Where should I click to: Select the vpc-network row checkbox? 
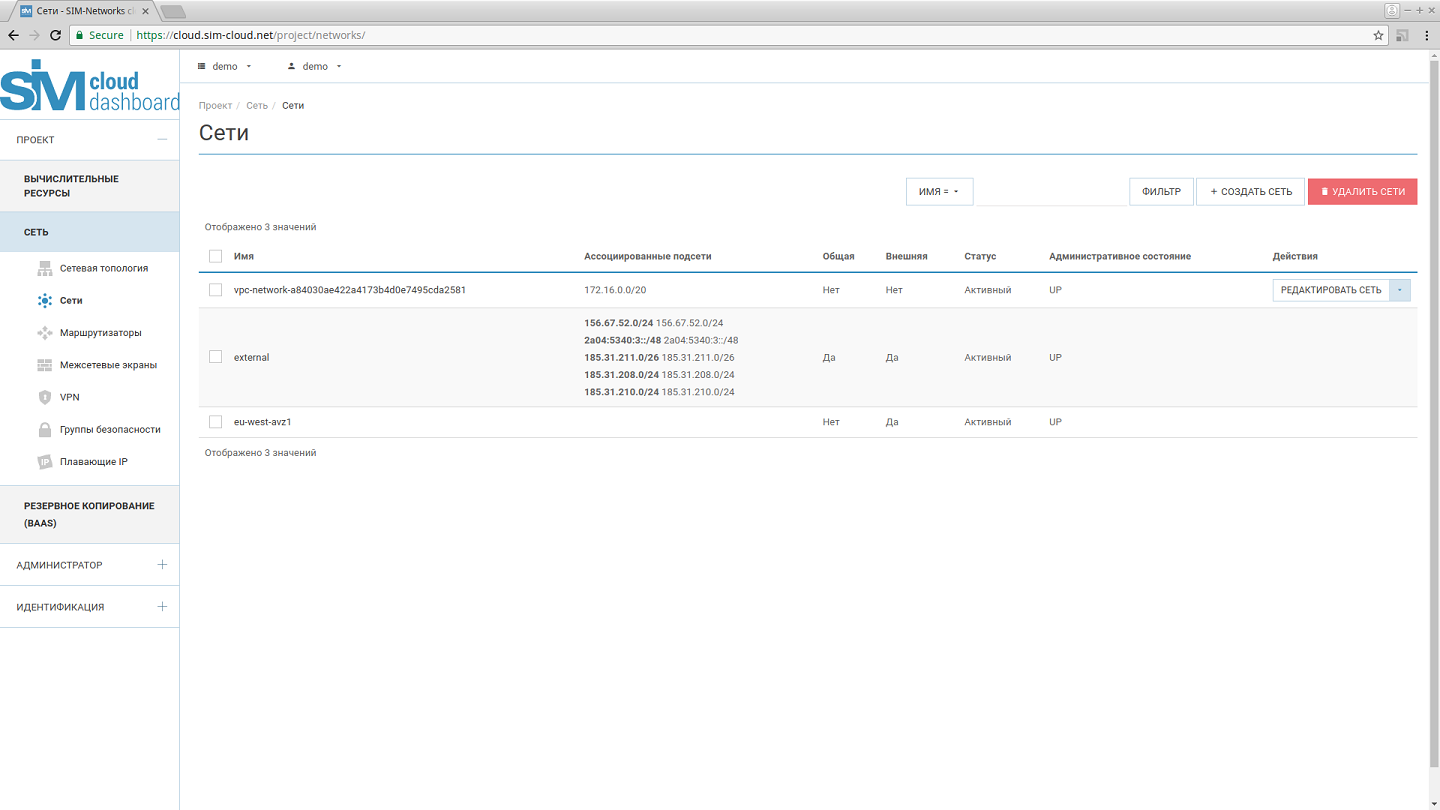click(x=215, y=290)
